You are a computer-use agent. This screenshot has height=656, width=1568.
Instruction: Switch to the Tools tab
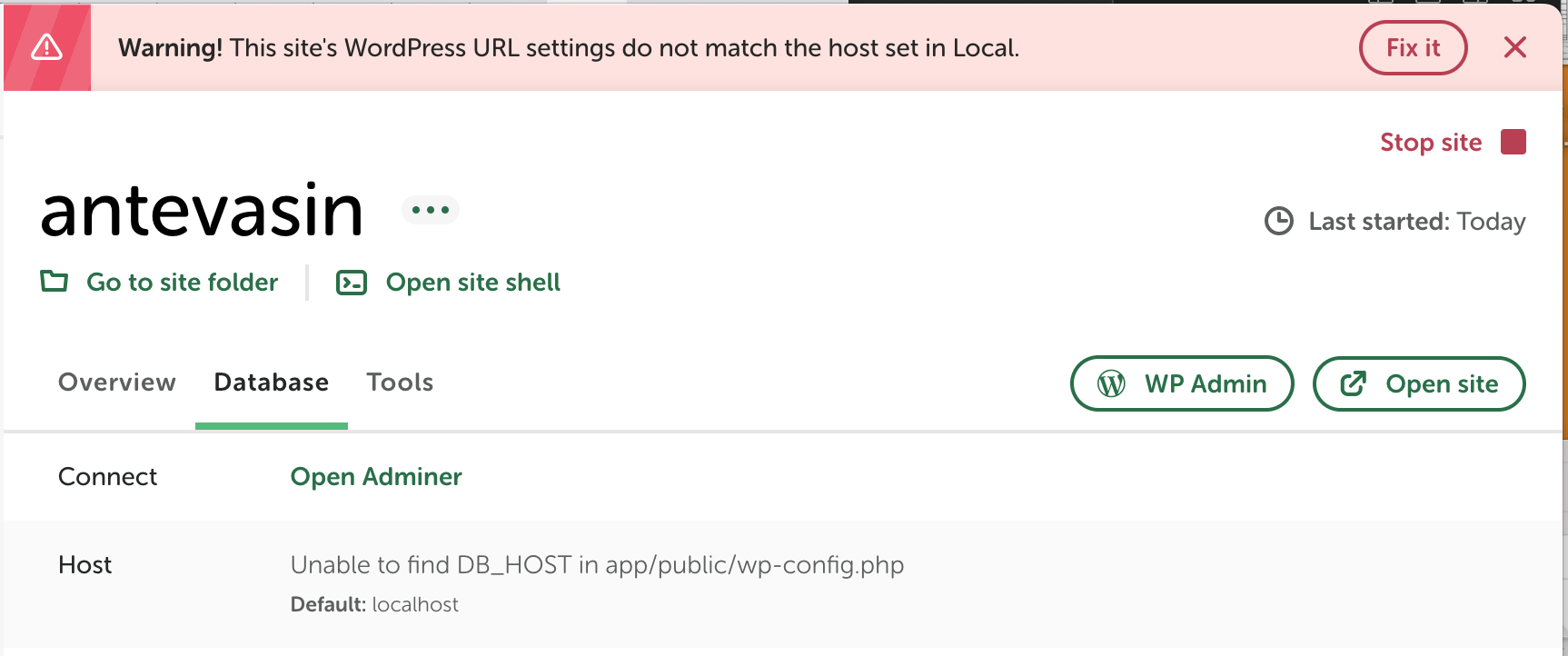400,383
